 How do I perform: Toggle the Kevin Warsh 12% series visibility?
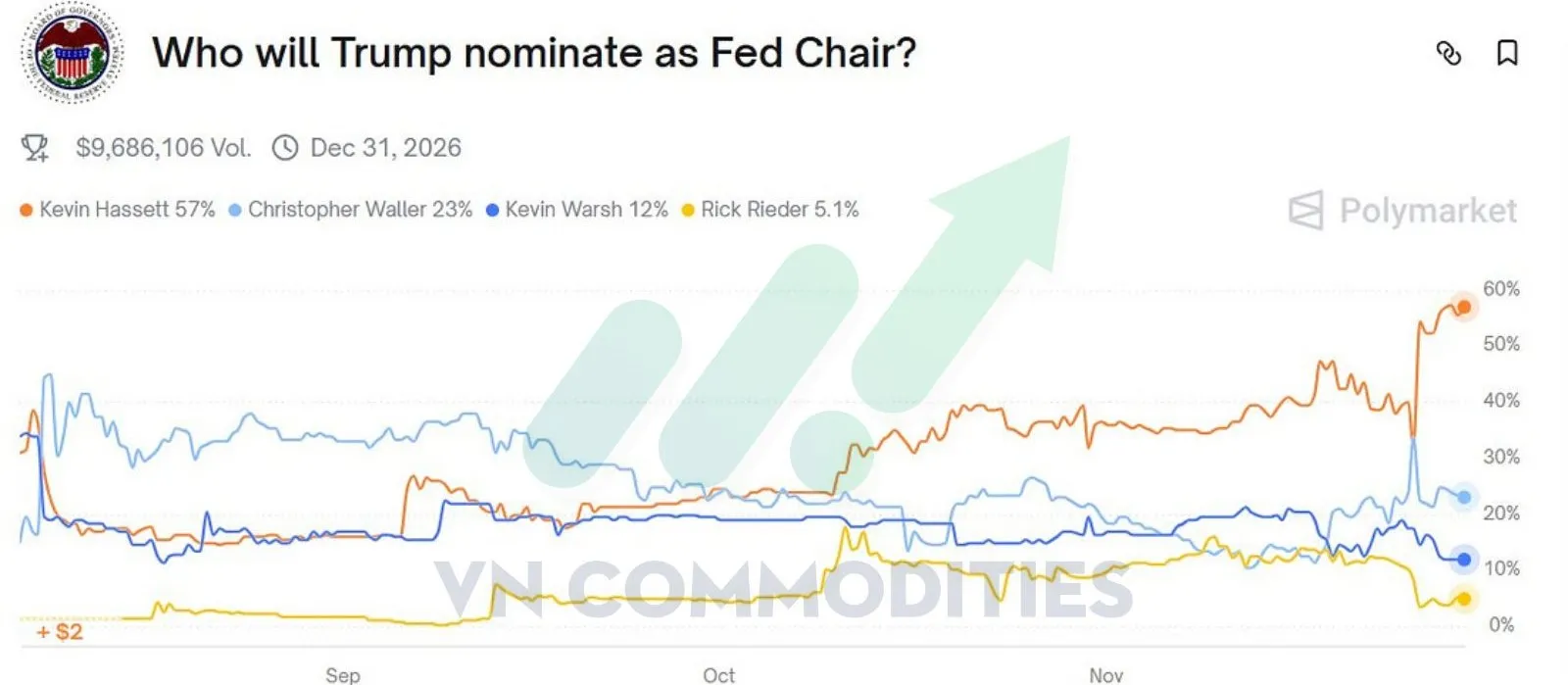click(x=578, y=209)
